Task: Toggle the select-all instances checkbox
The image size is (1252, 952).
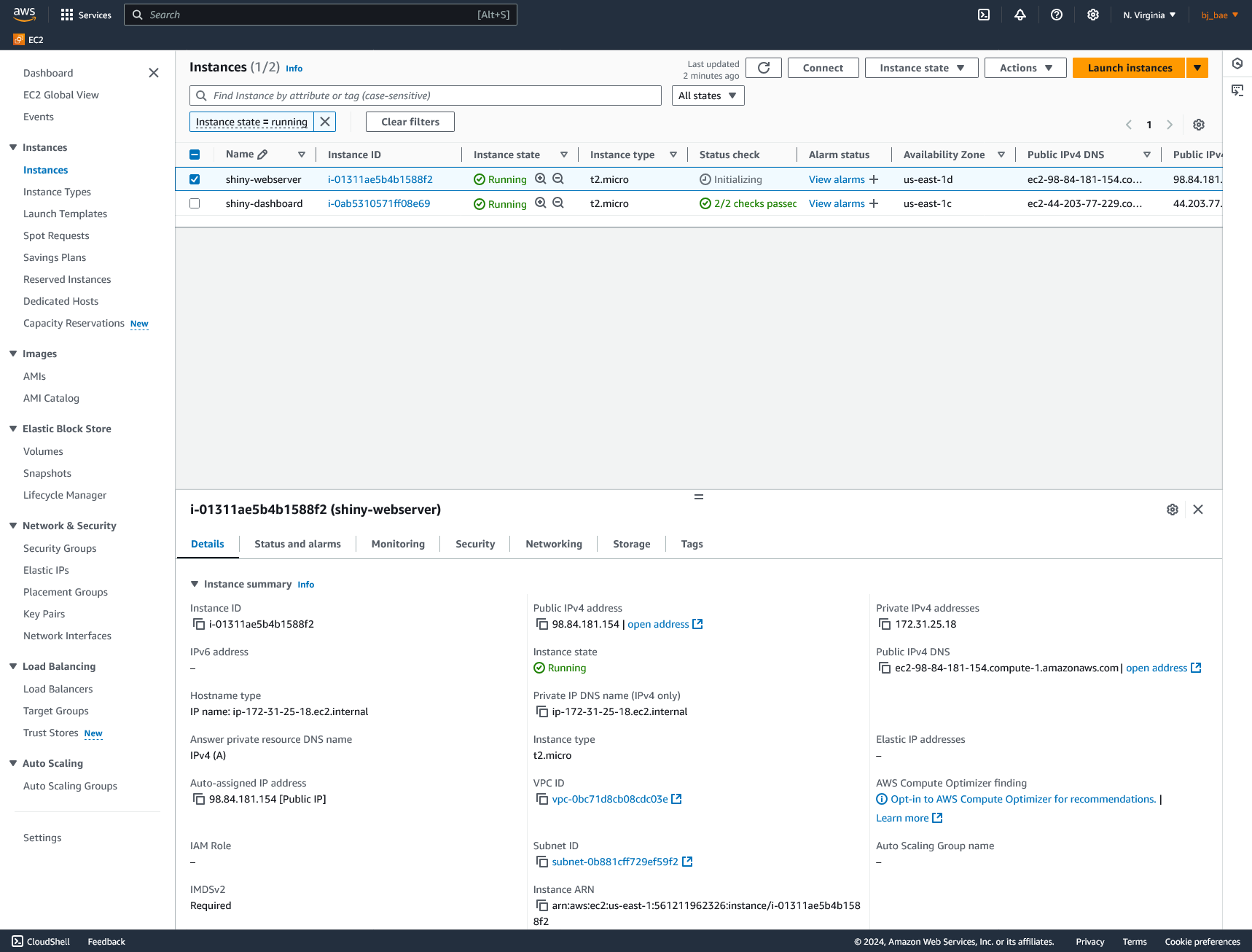Action: click(x=195, y=155)
